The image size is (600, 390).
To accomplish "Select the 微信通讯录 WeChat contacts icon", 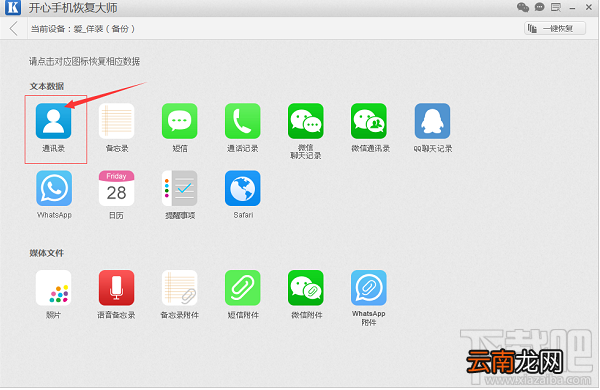I will point(369,121).
